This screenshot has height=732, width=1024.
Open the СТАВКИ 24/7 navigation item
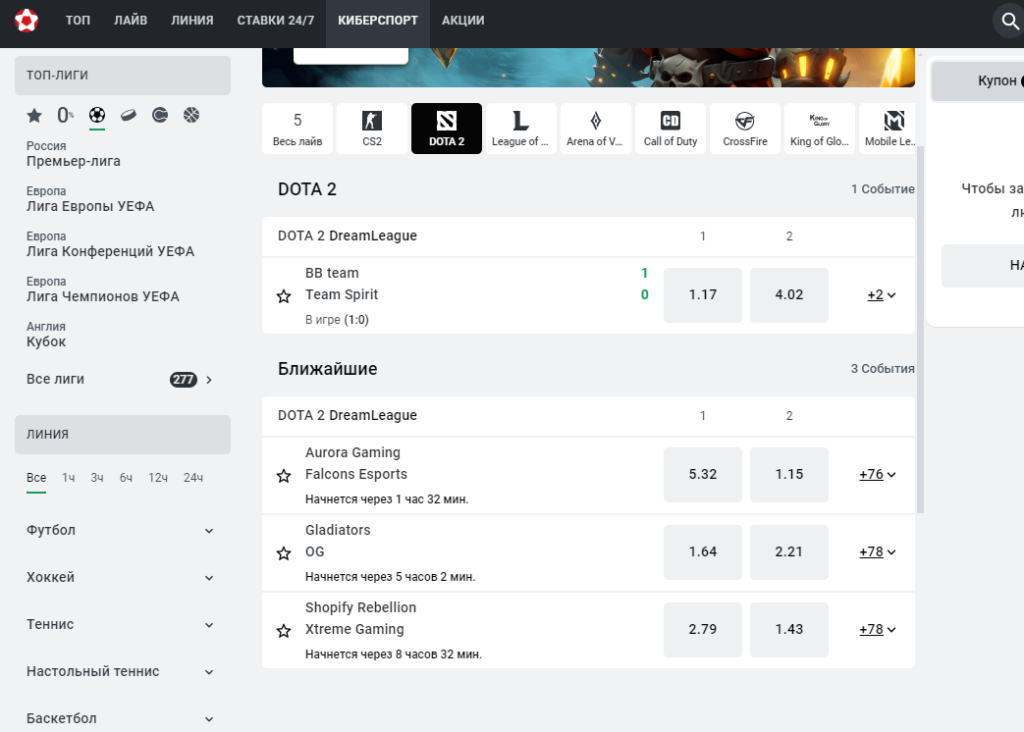pos(276,20)
